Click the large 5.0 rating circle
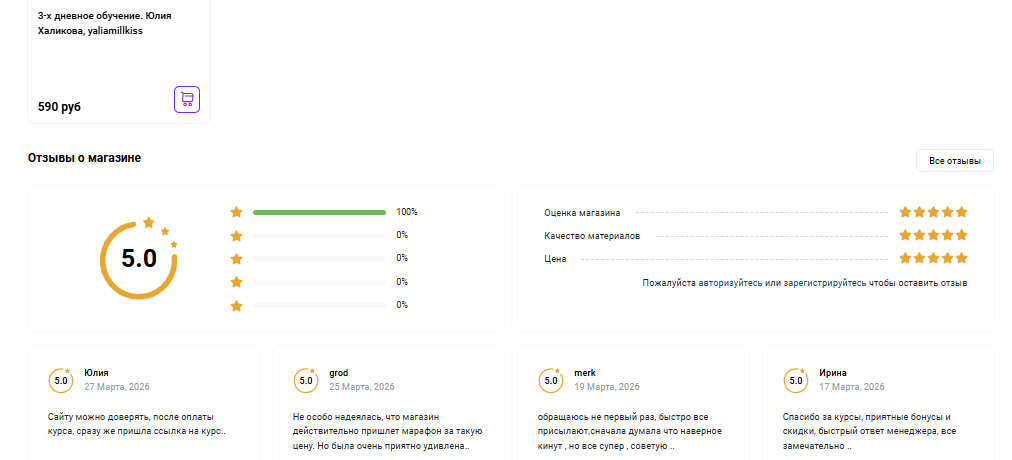 pos(139,258)
